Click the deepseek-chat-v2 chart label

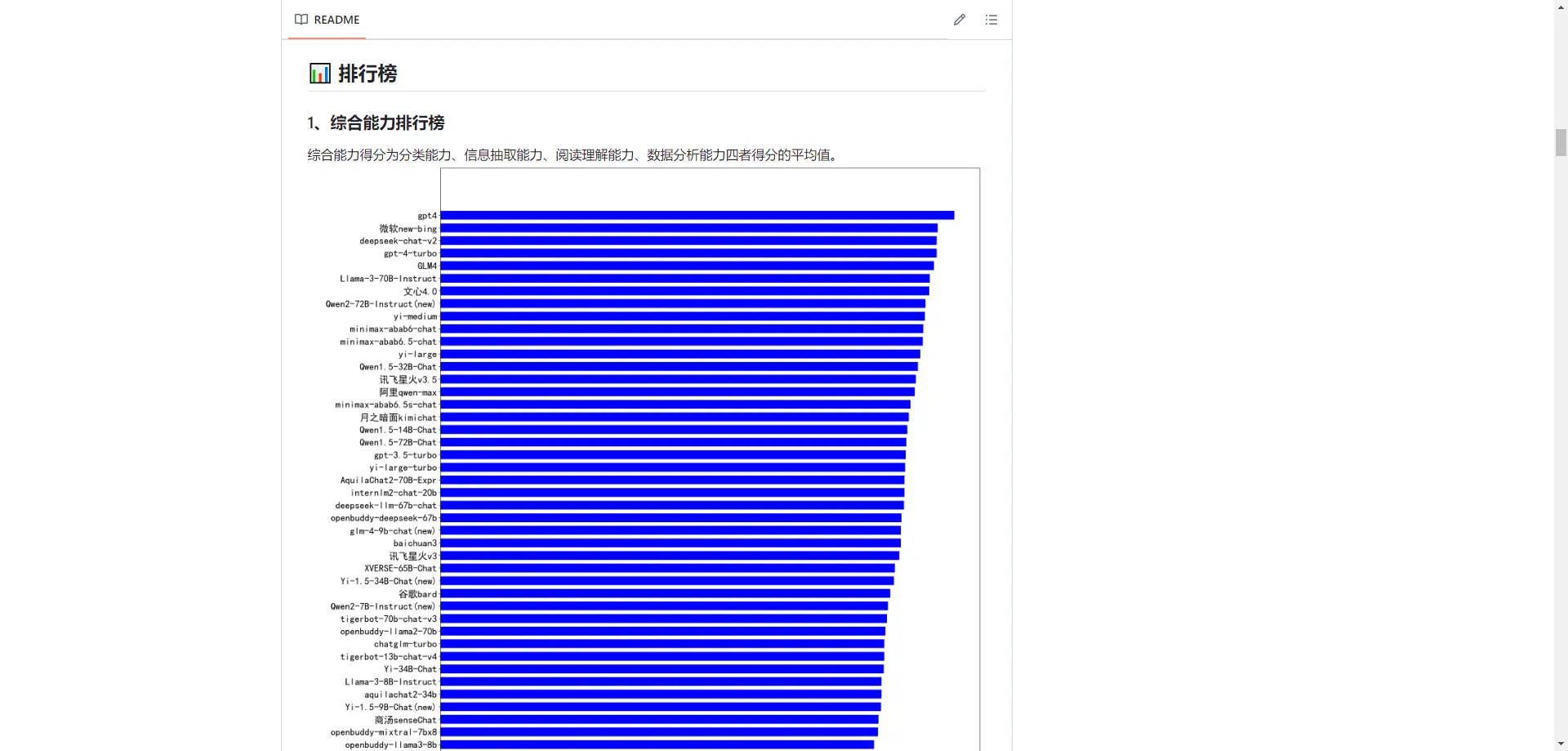click(398, 241)
